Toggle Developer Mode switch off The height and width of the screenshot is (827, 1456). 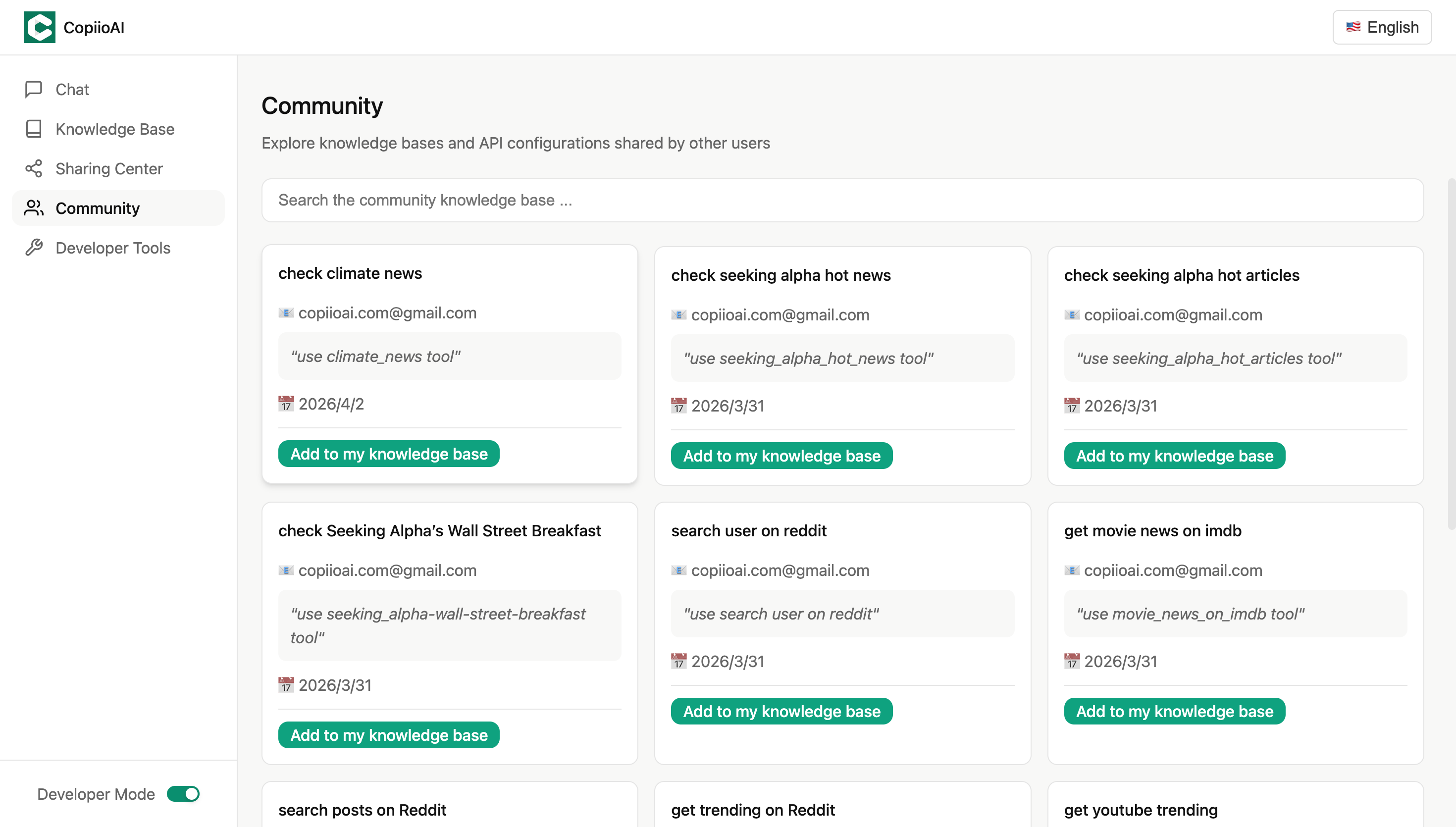click(183, 793)
